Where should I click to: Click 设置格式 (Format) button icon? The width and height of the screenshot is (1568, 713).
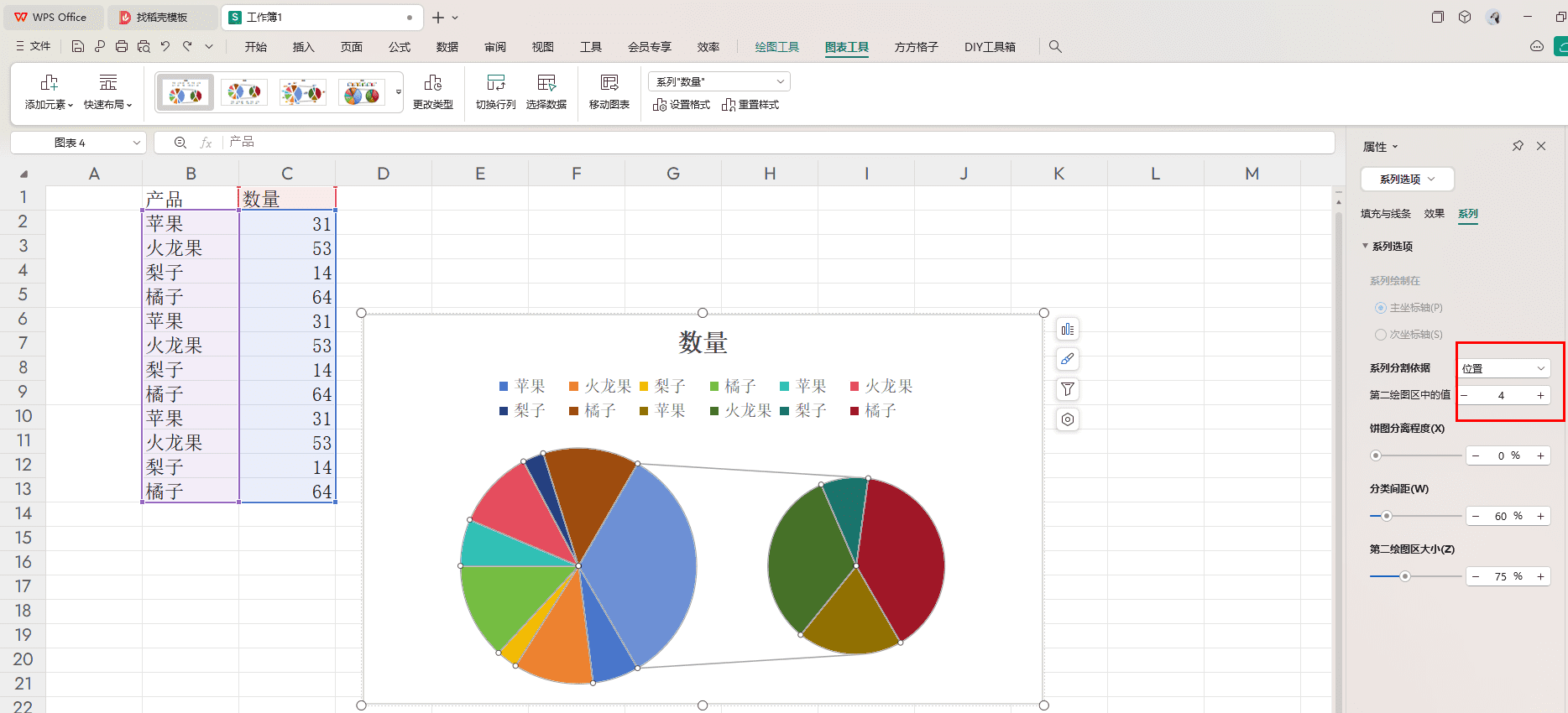(660, 105)
